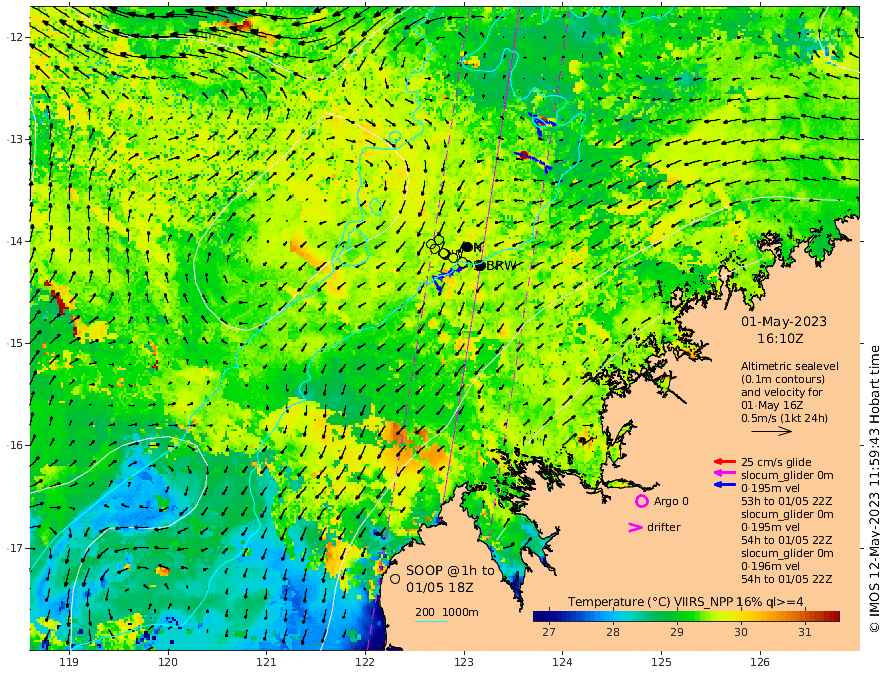880x680 pixels.
Task: Click latitude axis label -13
Action: [15, 139]
